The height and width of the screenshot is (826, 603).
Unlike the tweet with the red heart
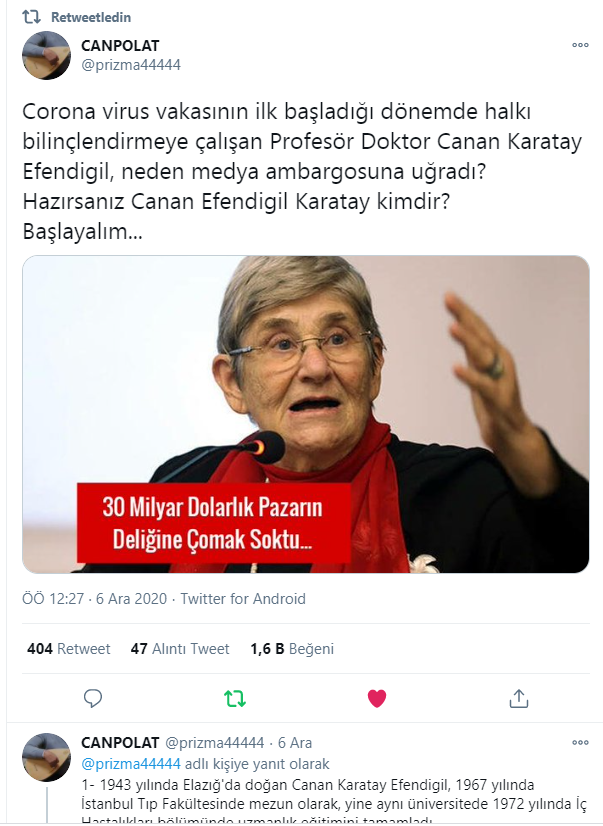[x=377, y=698]
